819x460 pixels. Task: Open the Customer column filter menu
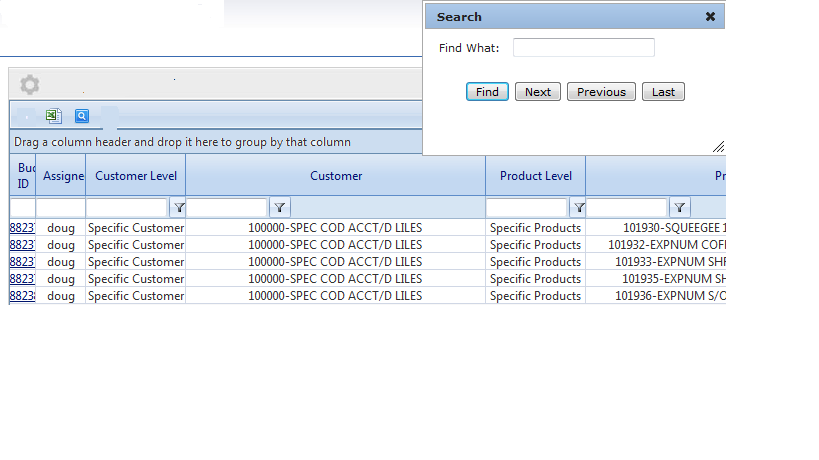[x=280, y=208]
